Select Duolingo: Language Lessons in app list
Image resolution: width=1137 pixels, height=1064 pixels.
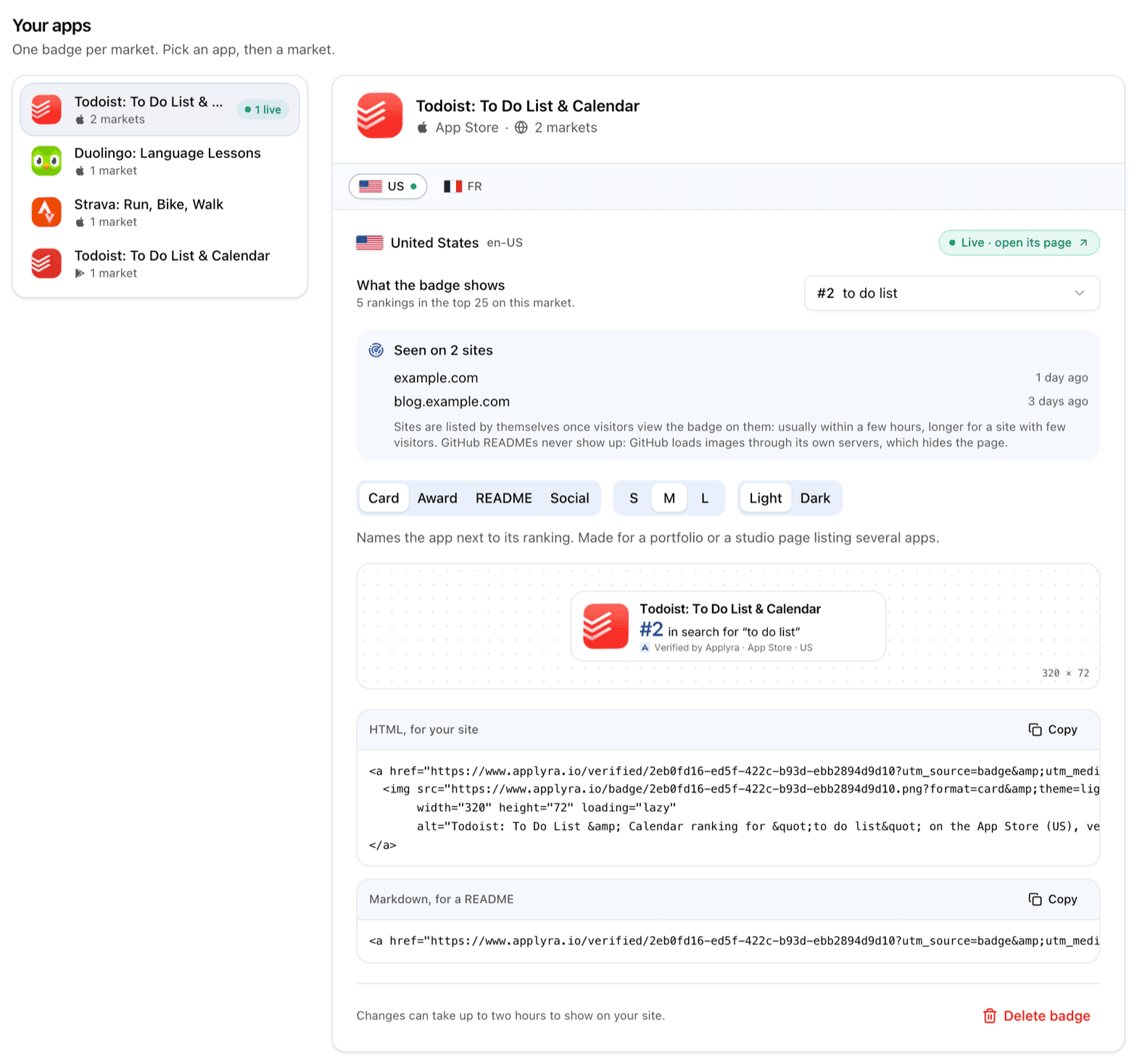[160, 161]
